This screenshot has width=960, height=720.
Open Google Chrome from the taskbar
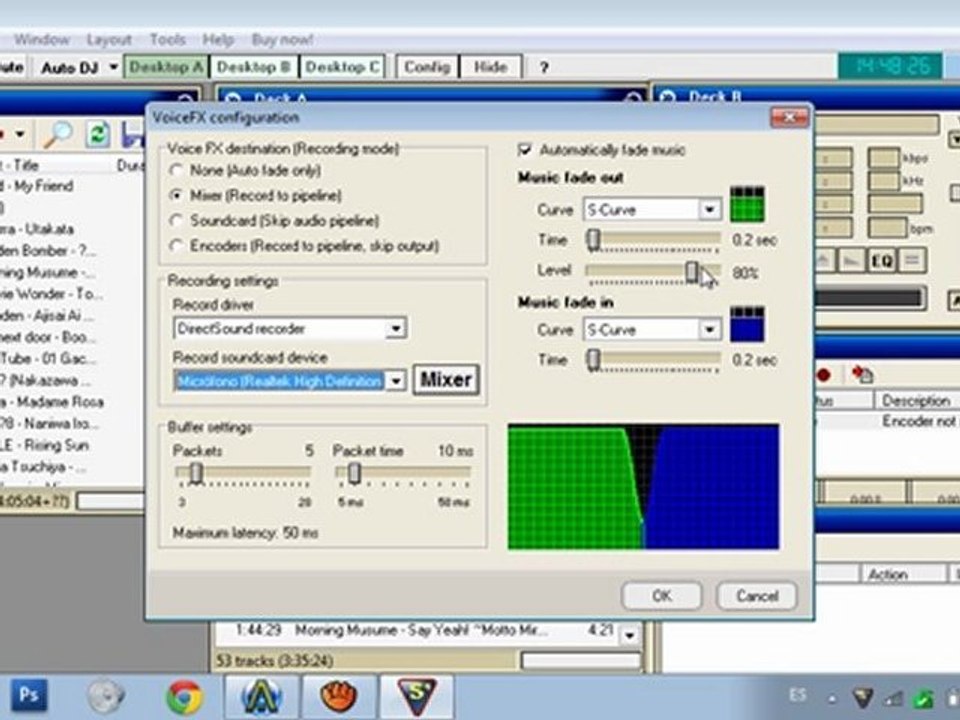pyautogui.click(x=184, y=697)
